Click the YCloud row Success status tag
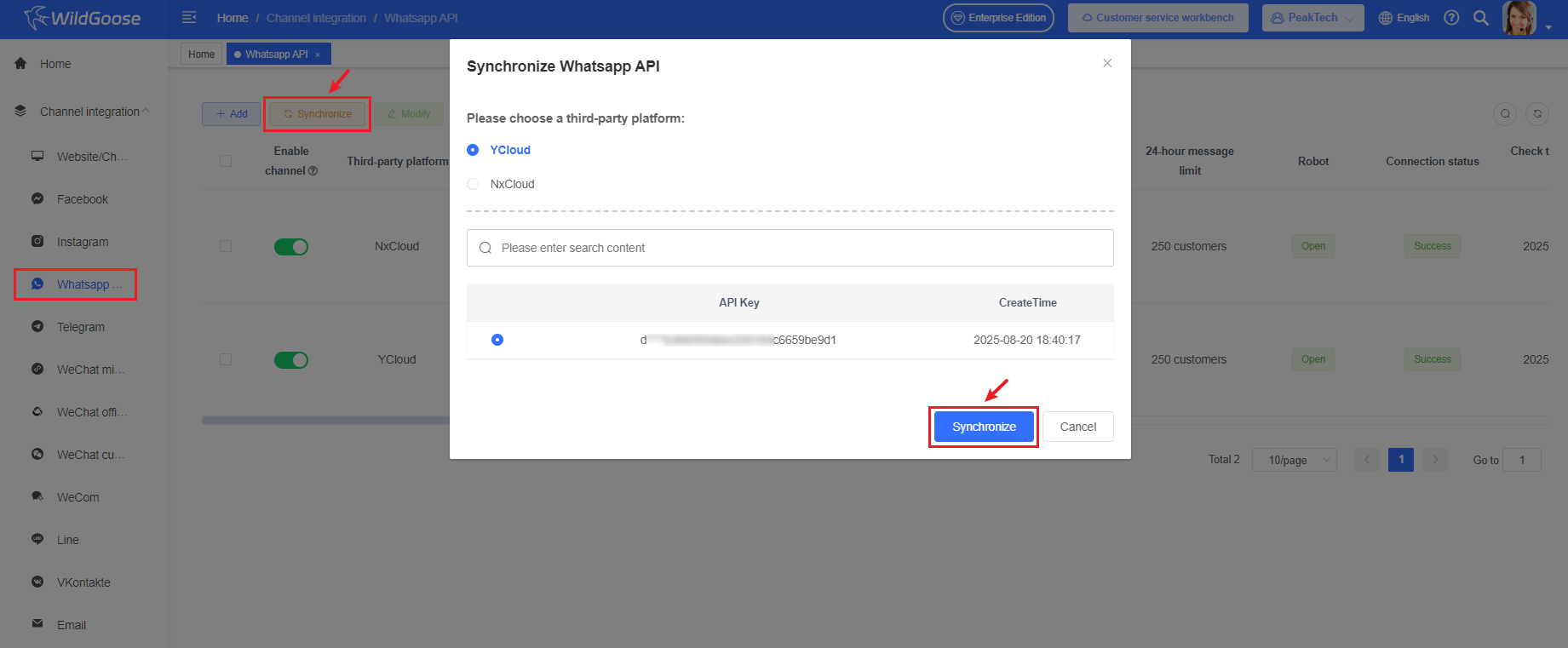 pyautogui.click(x=1433, y=359)
